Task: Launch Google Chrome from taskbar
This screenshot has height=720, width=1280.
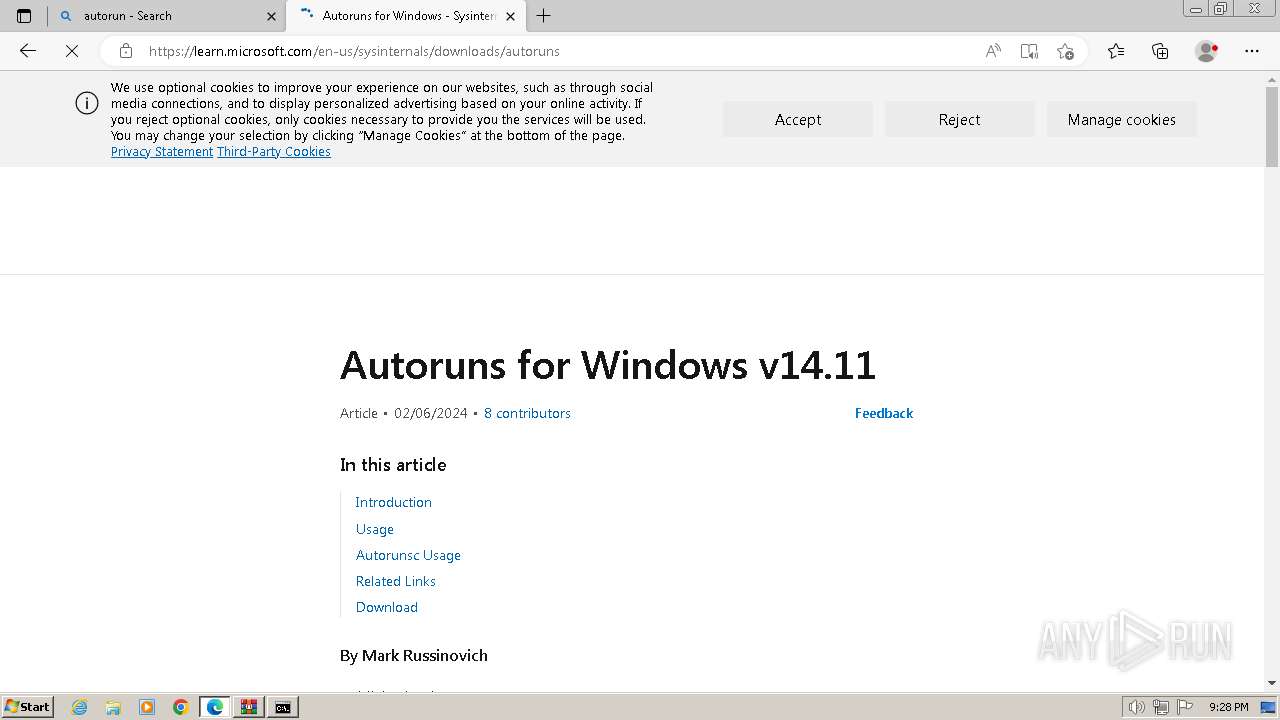Action: 181,707
